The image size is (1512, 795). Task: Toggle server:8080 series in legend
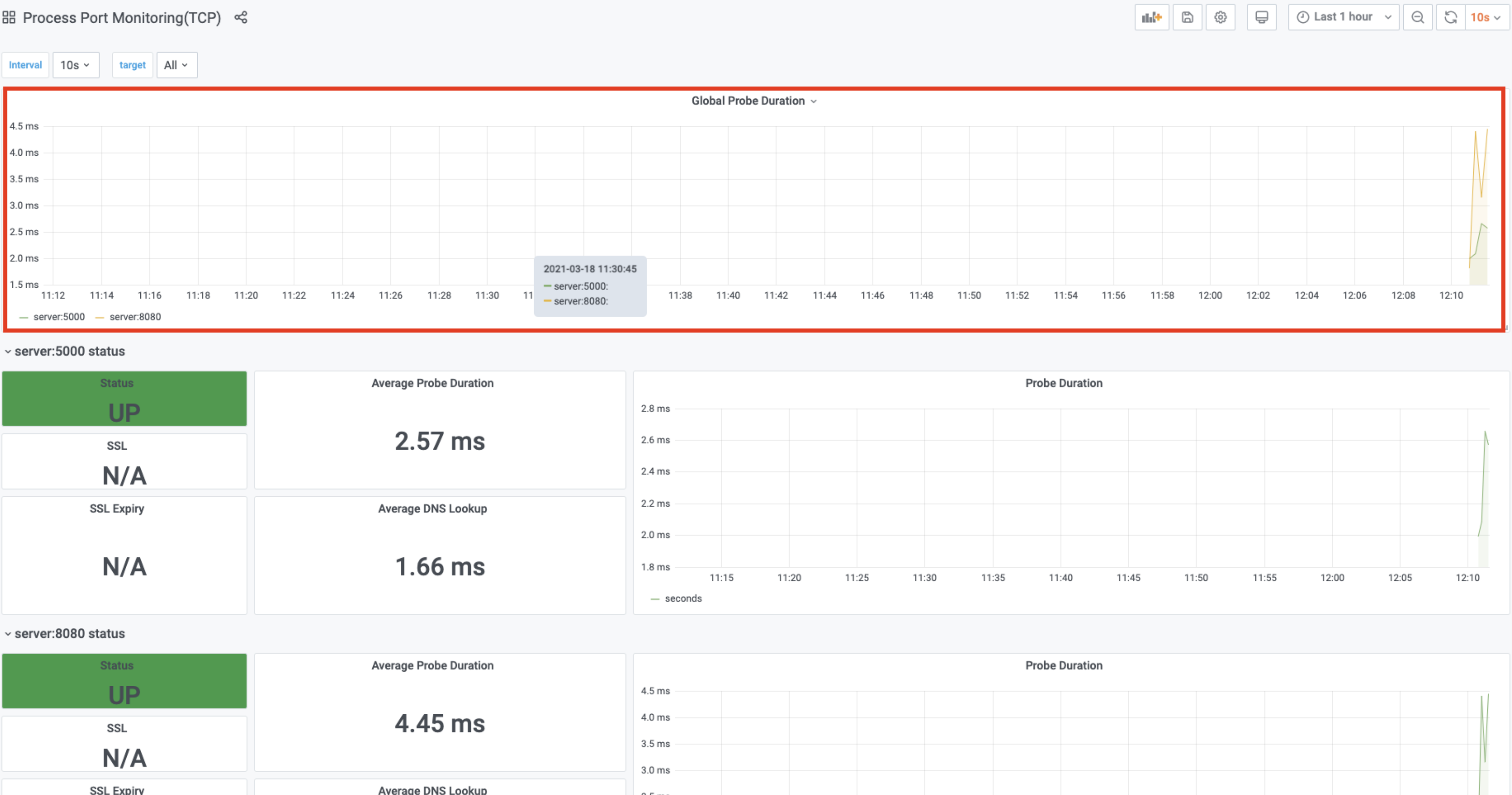click(x=135, y=317)
